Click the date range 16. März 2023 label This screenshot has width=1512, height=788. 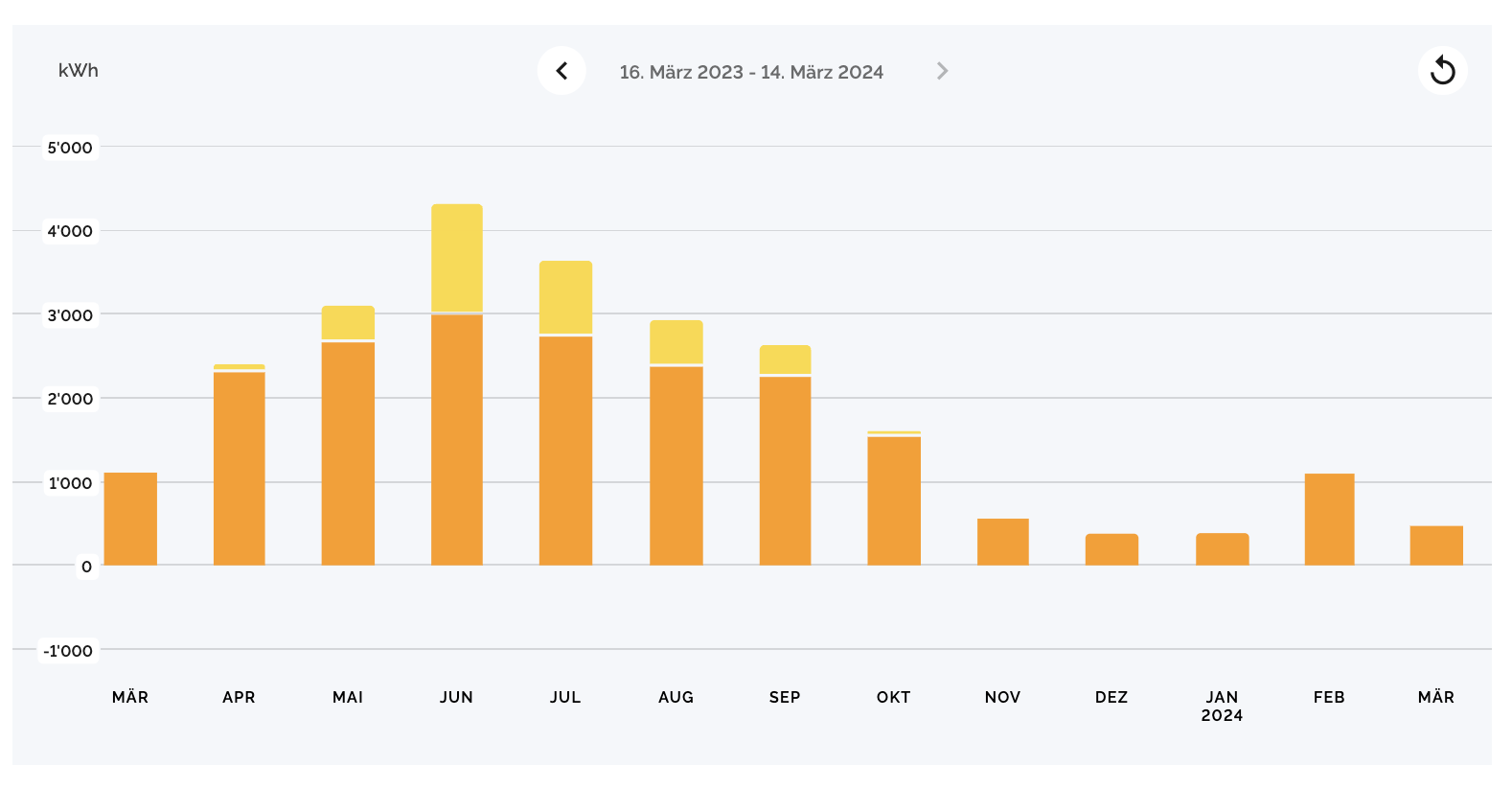(x=750, y=72)
